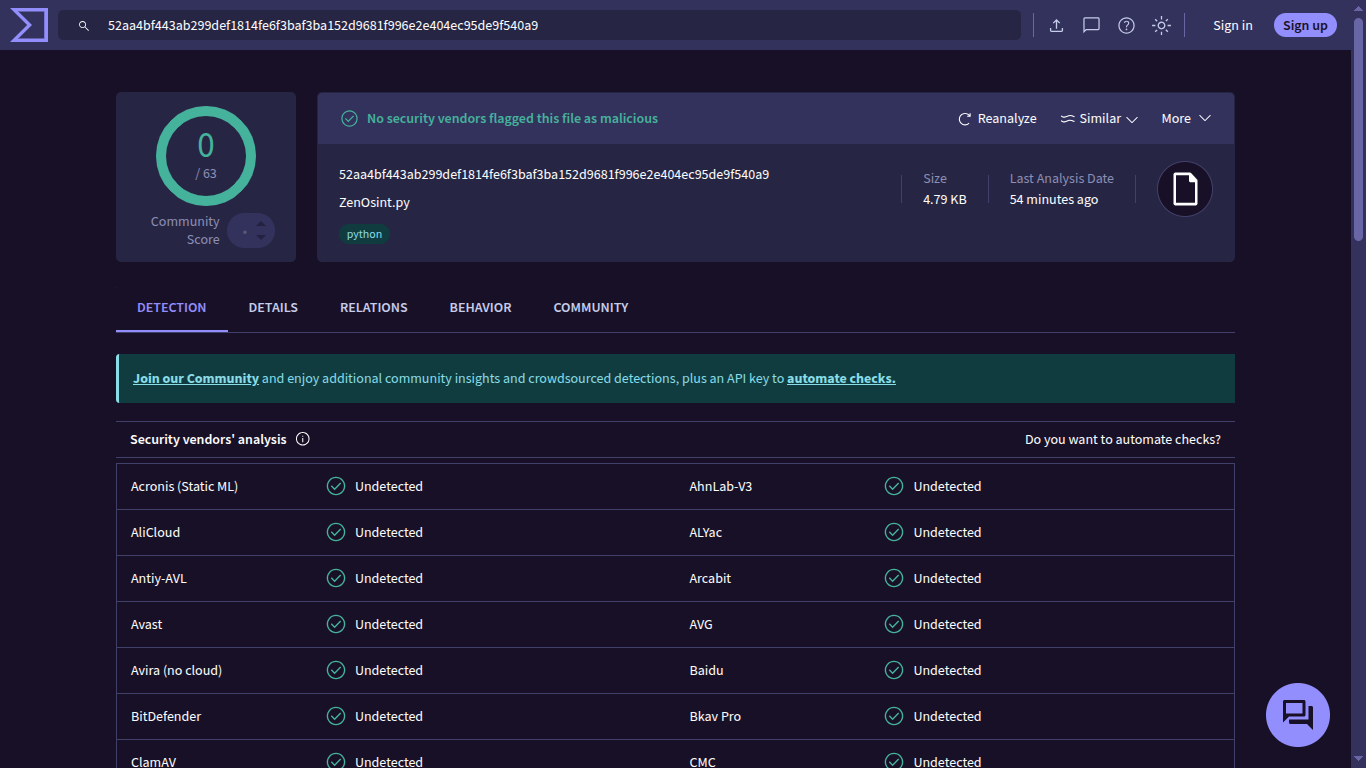Click the magnifier icon in the search bar
Image resolution: width=1366 pixels, height=768 pixels.
click(84, 26)
